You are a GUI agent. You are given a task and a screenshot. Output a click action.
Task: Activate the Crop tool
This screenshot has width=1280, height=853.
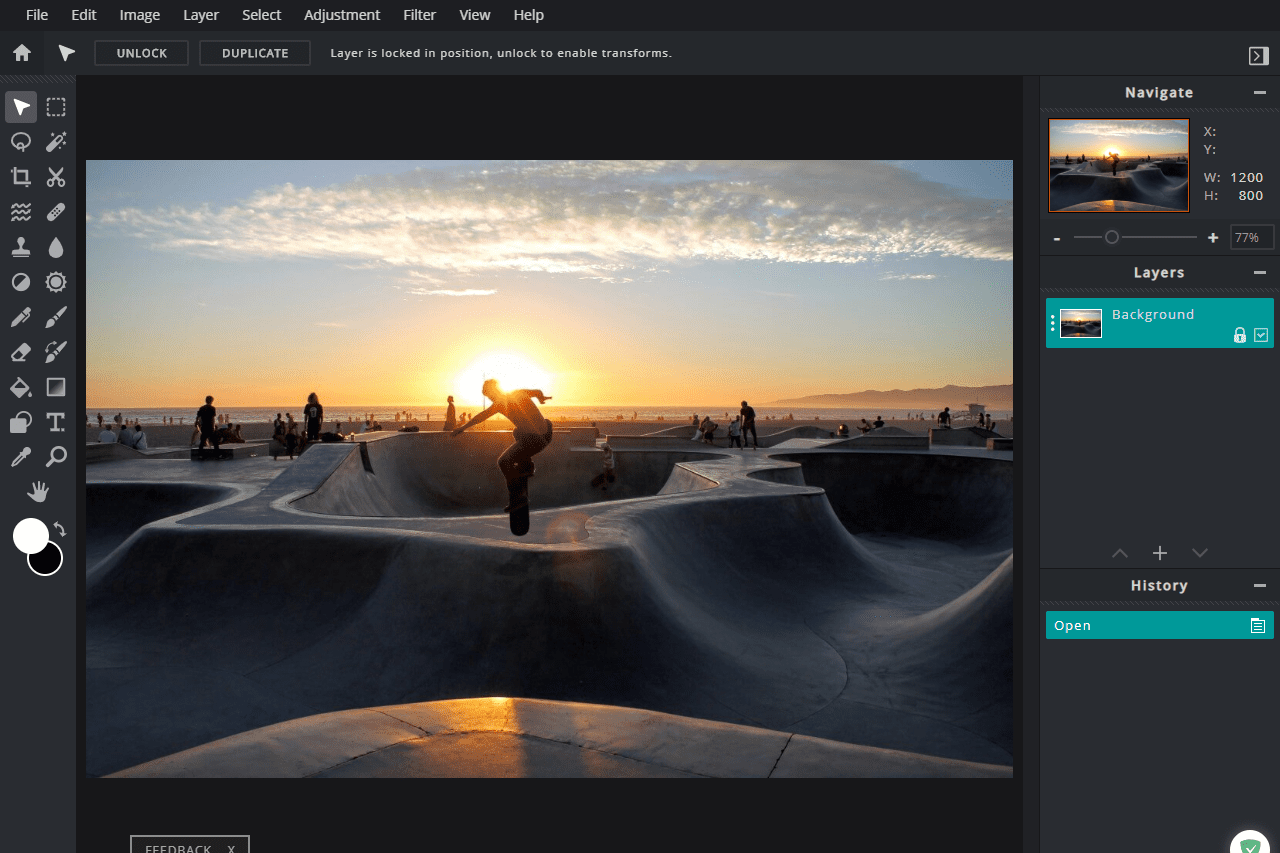pos(21,177)
